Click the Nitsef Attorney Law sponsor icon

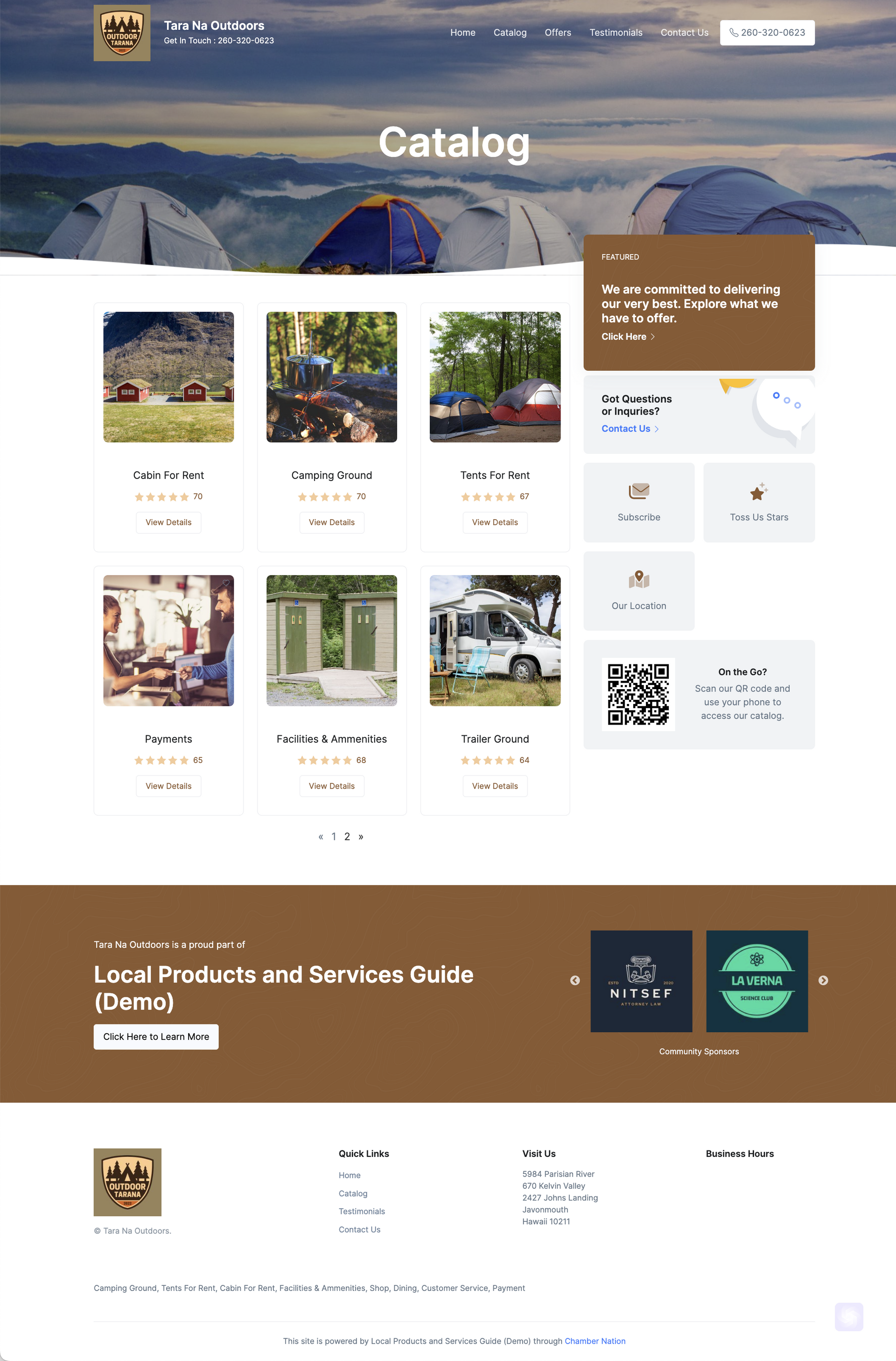pos(641,980)
